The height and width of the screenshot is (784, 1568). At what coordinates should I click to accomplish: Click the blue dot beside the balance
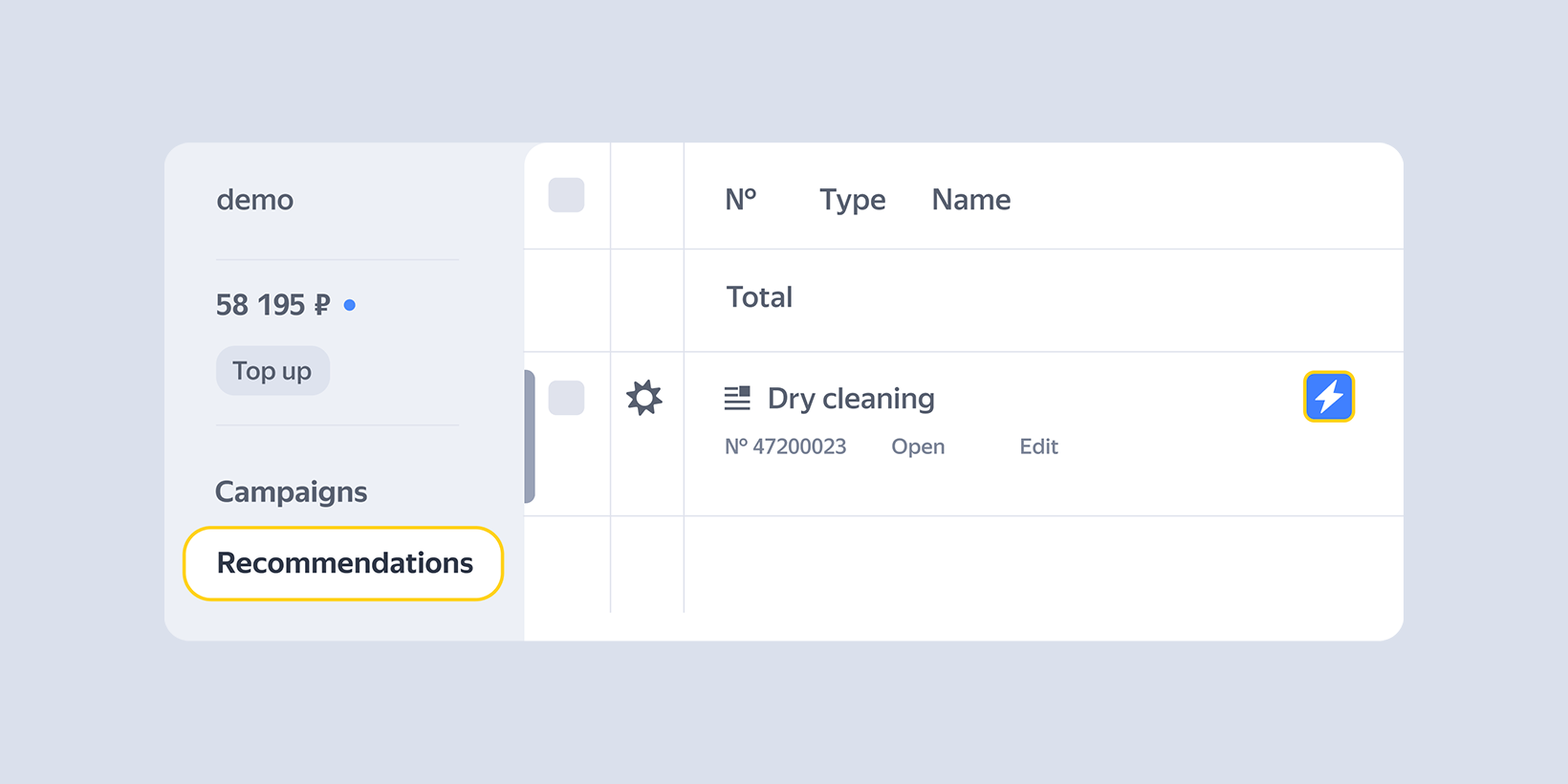click(350, 305)
